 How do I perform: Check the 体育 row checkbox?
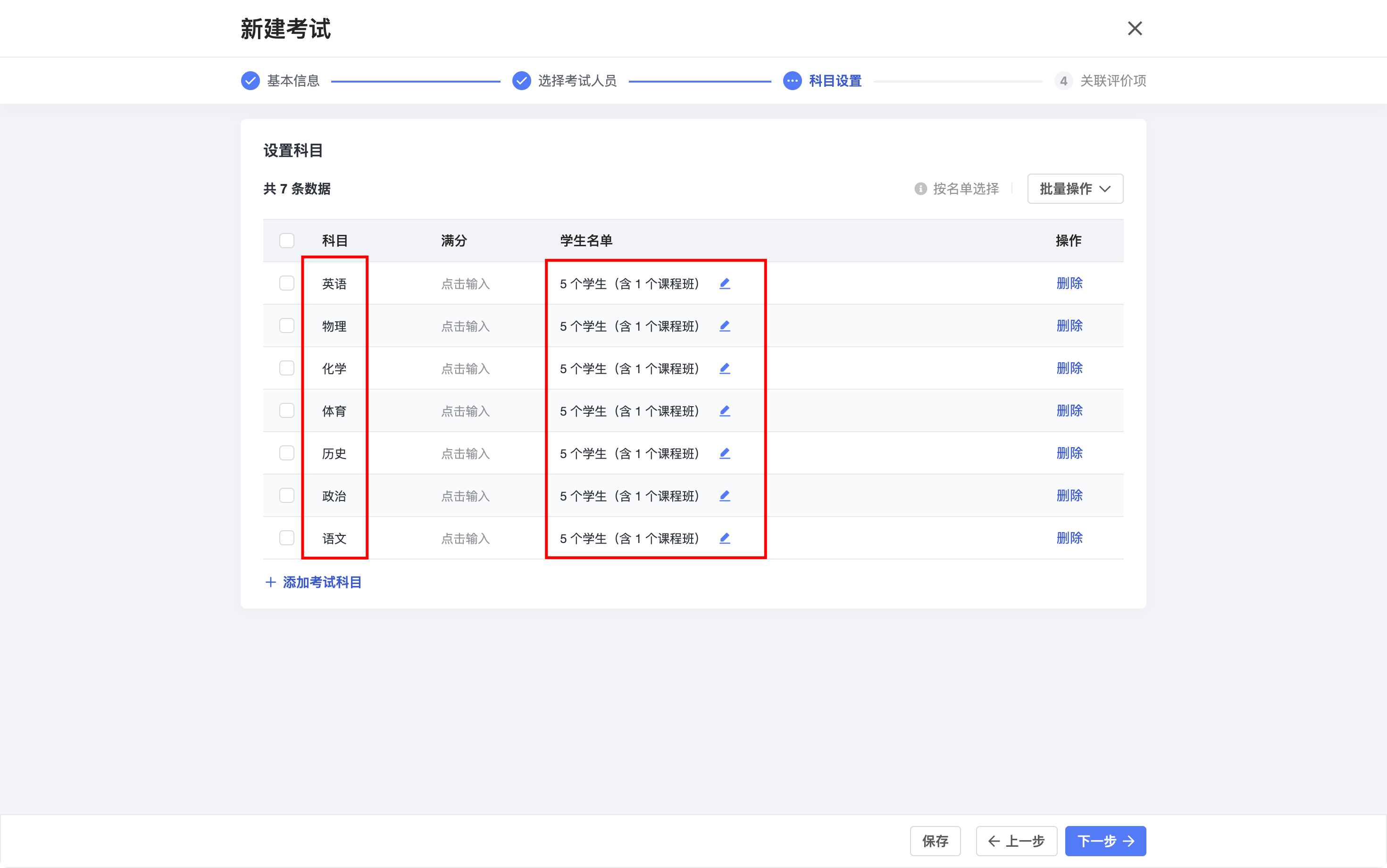point(286,410)
